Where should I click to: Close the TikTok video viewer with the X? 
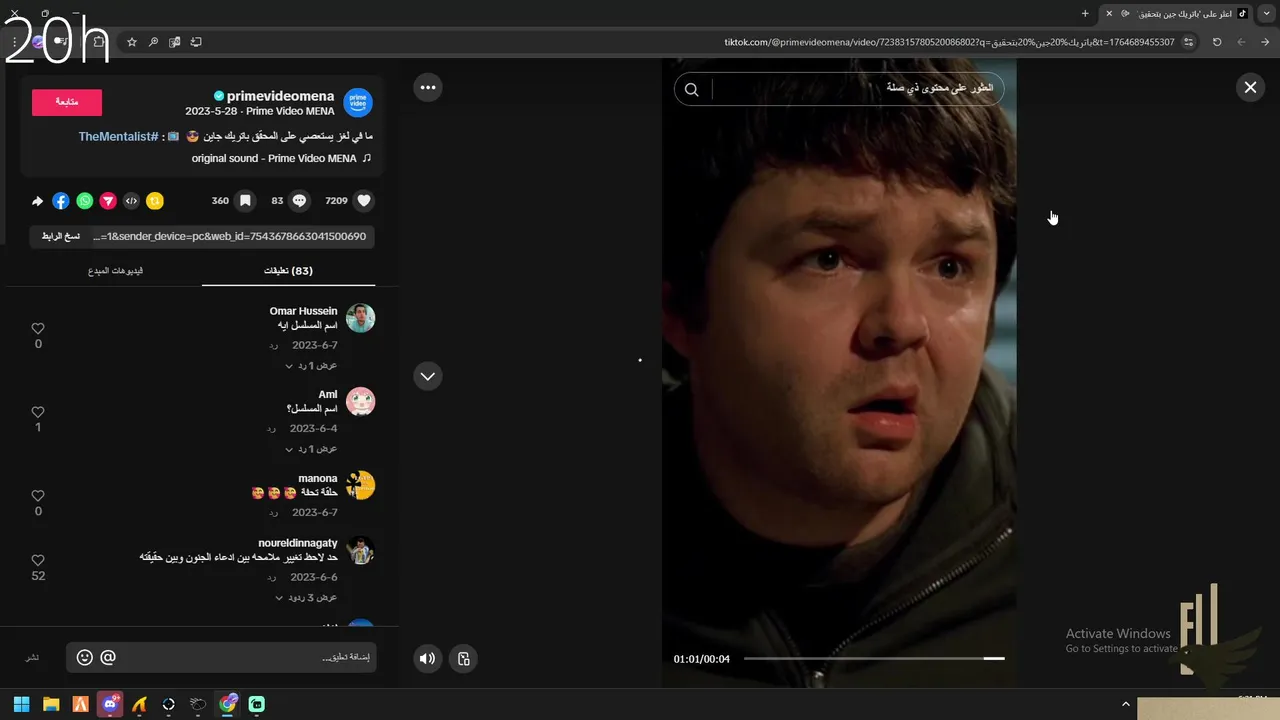(1250, 88)
